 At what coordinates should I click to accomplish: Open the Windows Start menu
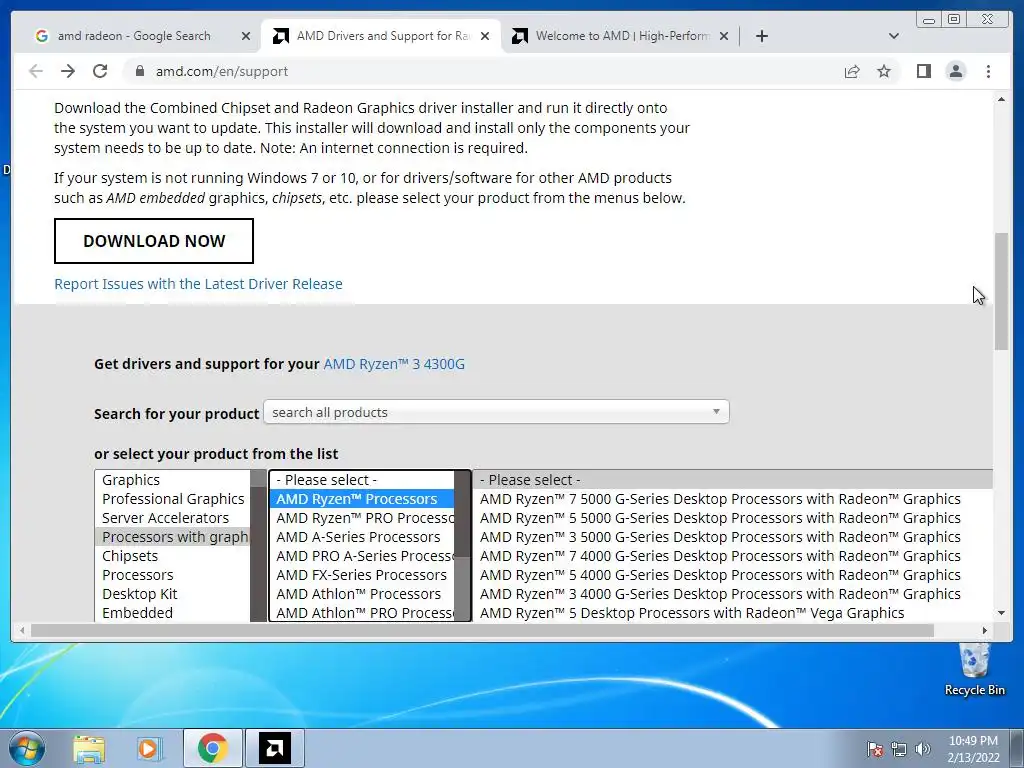[x=27, y=748]
